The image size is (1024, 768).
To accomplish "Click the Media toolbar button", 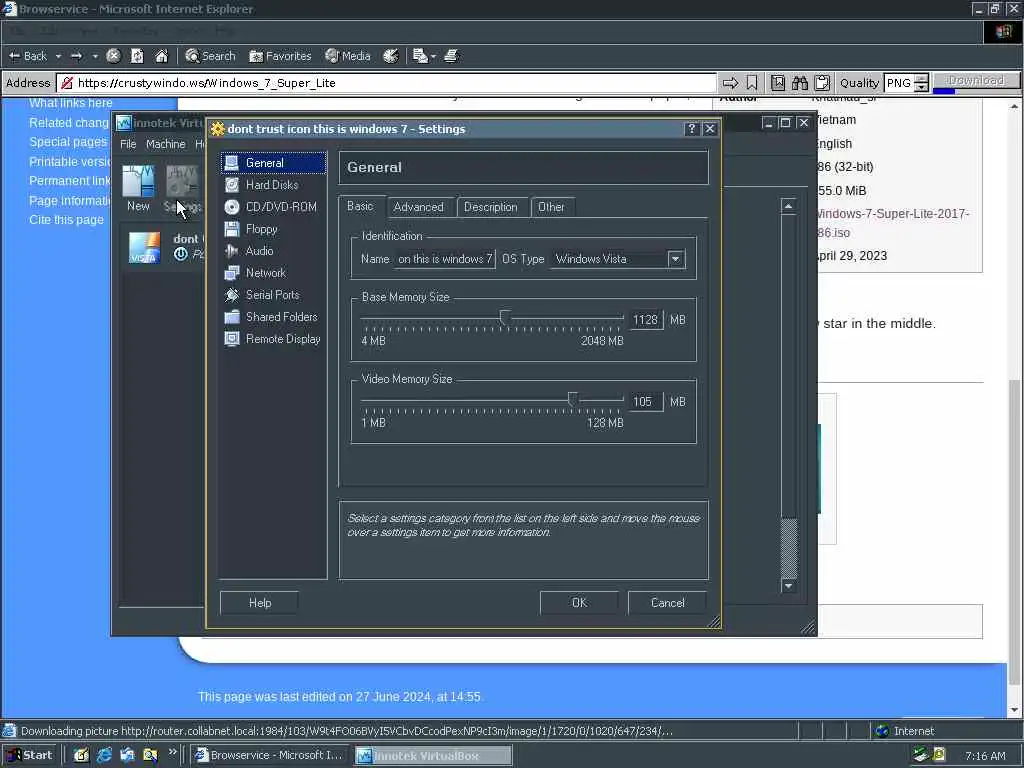I will (x=348, y=56).
